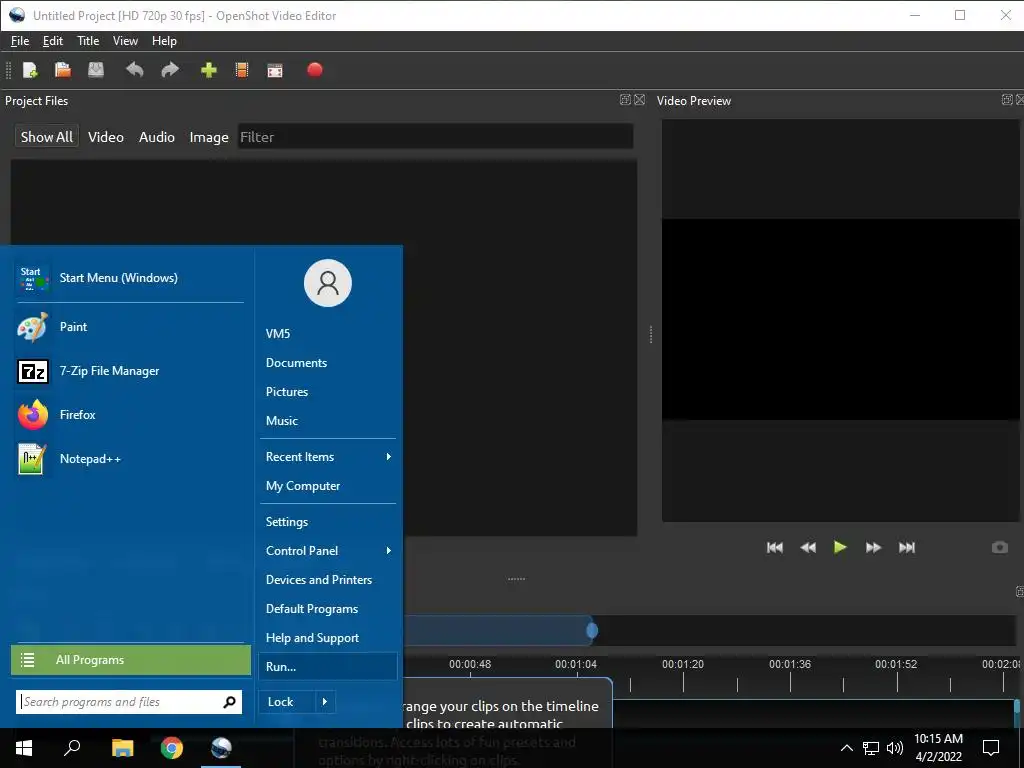Click the project files Filter field
1024x768 pixels.
pos(436,136)
